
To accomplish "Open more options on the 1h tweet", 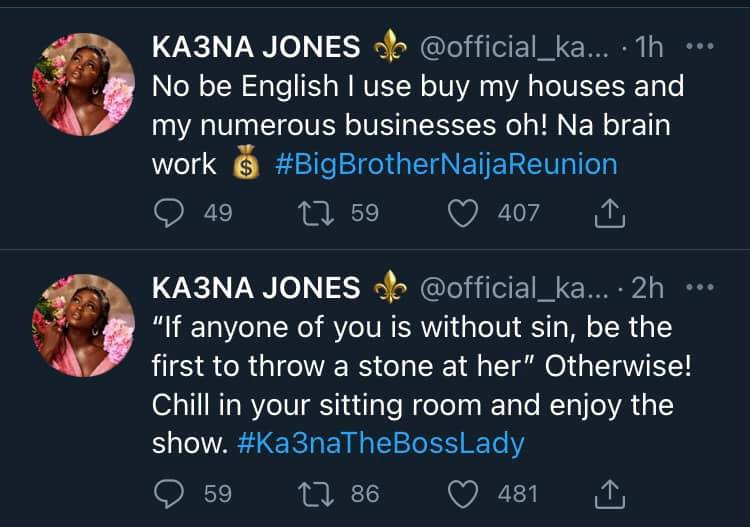I will pyautogui.click(x=704, y=47).
